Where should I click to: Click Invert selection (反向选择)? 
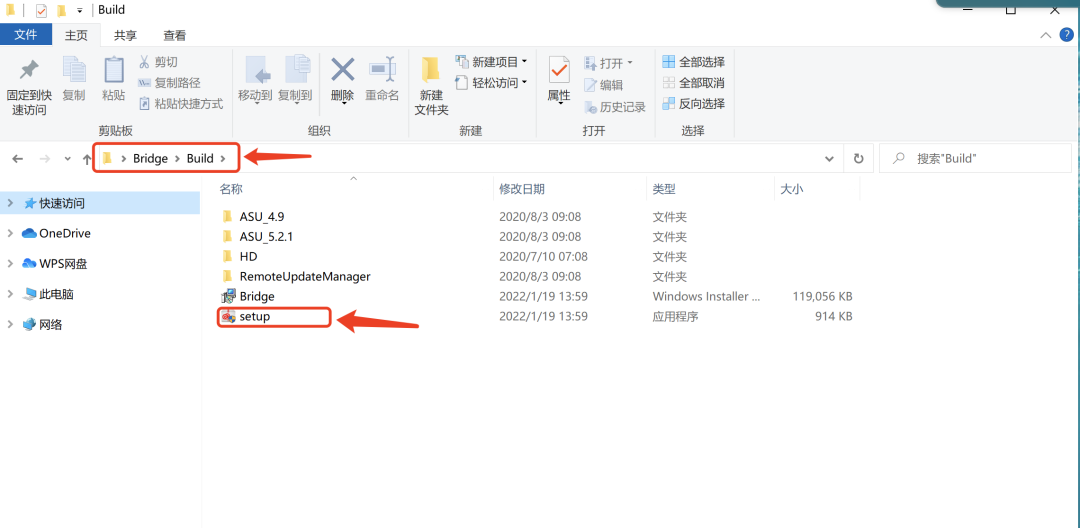click(693, 104)
